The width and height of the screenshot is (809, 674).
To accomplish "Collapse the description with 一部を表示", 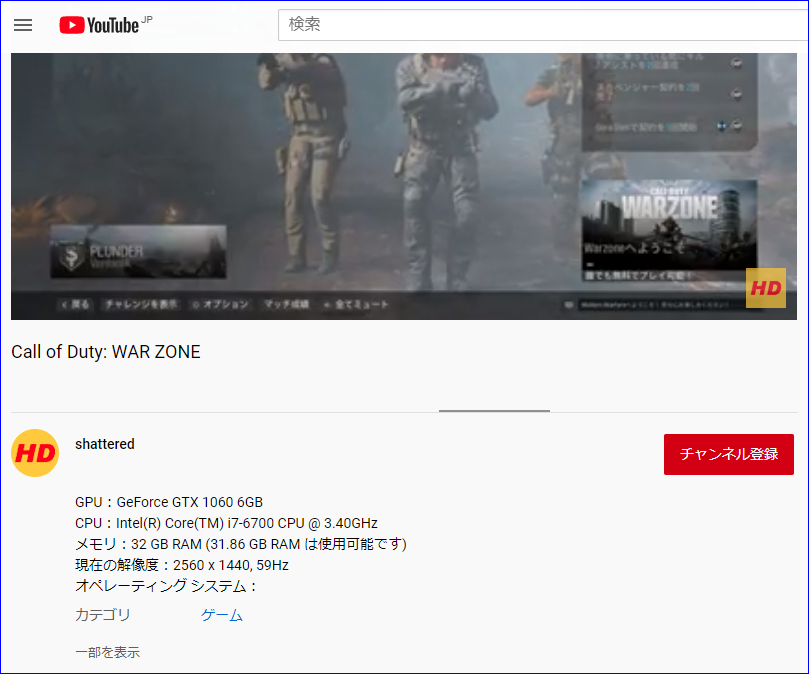I will 108,652.
